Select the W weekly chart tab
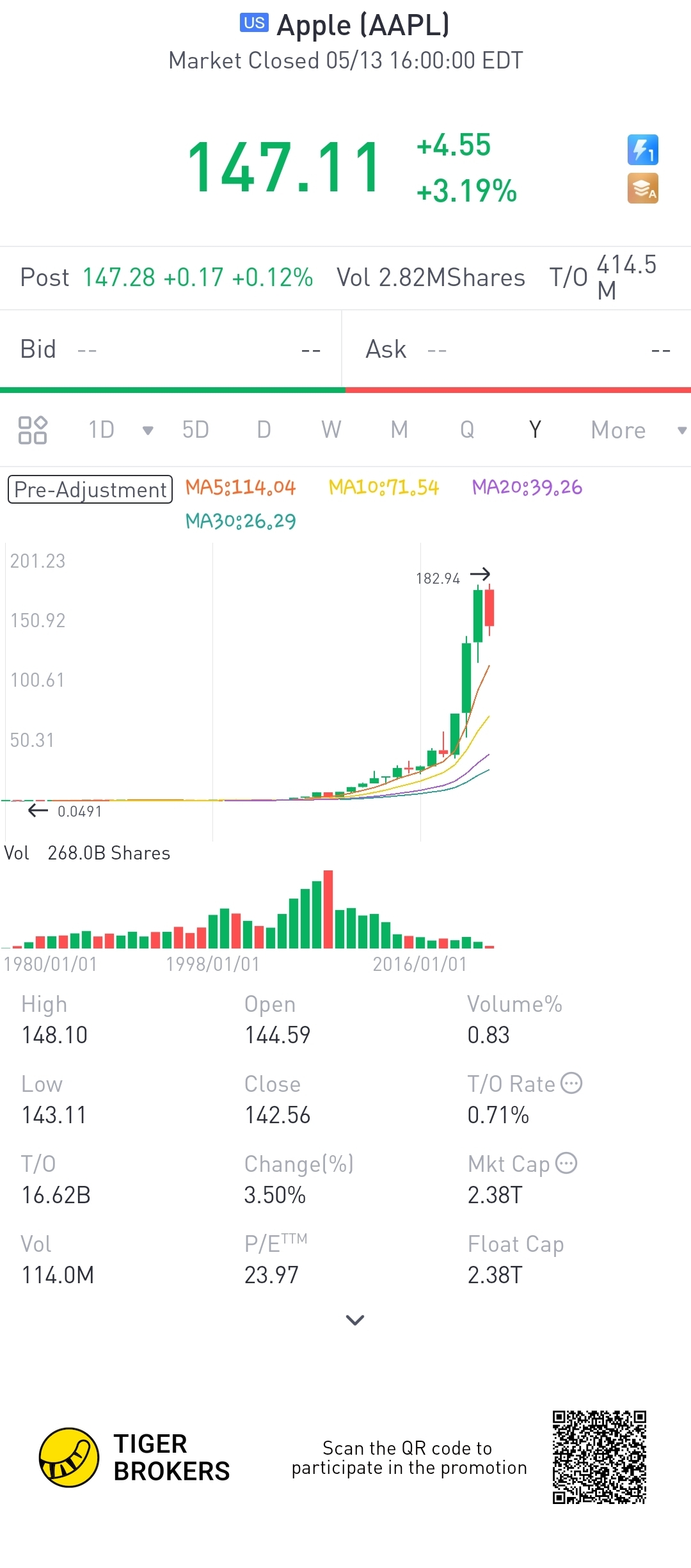The height and width of the screenshot is (1568, 691). pyautogui.click(x=331, y=430)
